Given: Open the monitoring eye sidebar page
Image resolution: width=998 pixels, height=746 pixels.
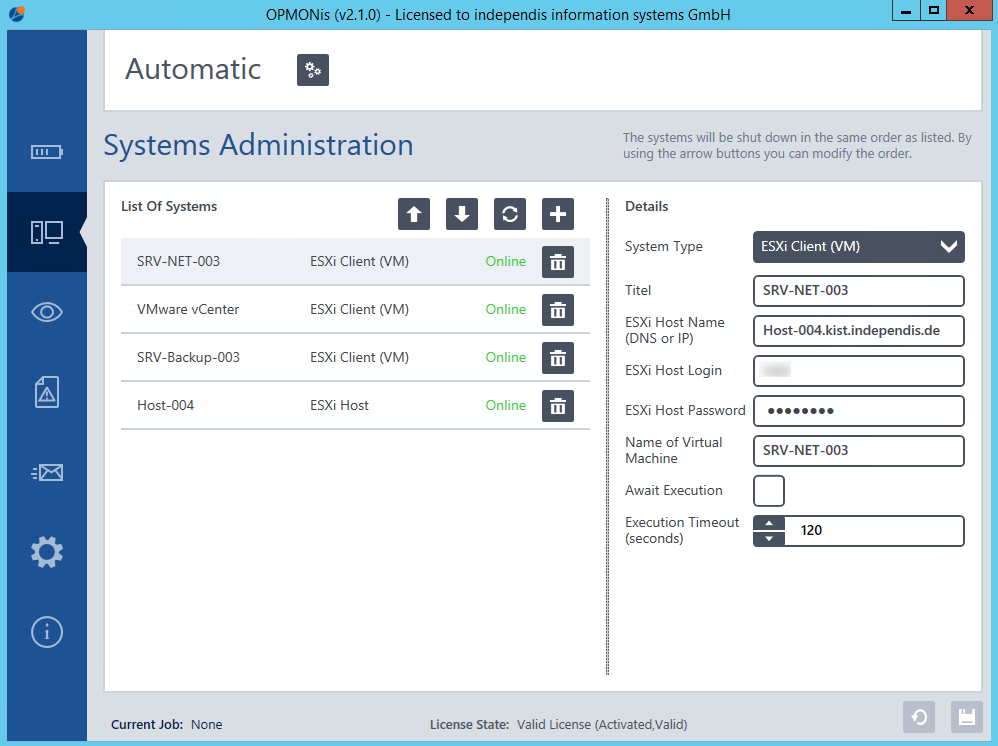Looking at the screenshot, I should [46, 312].
